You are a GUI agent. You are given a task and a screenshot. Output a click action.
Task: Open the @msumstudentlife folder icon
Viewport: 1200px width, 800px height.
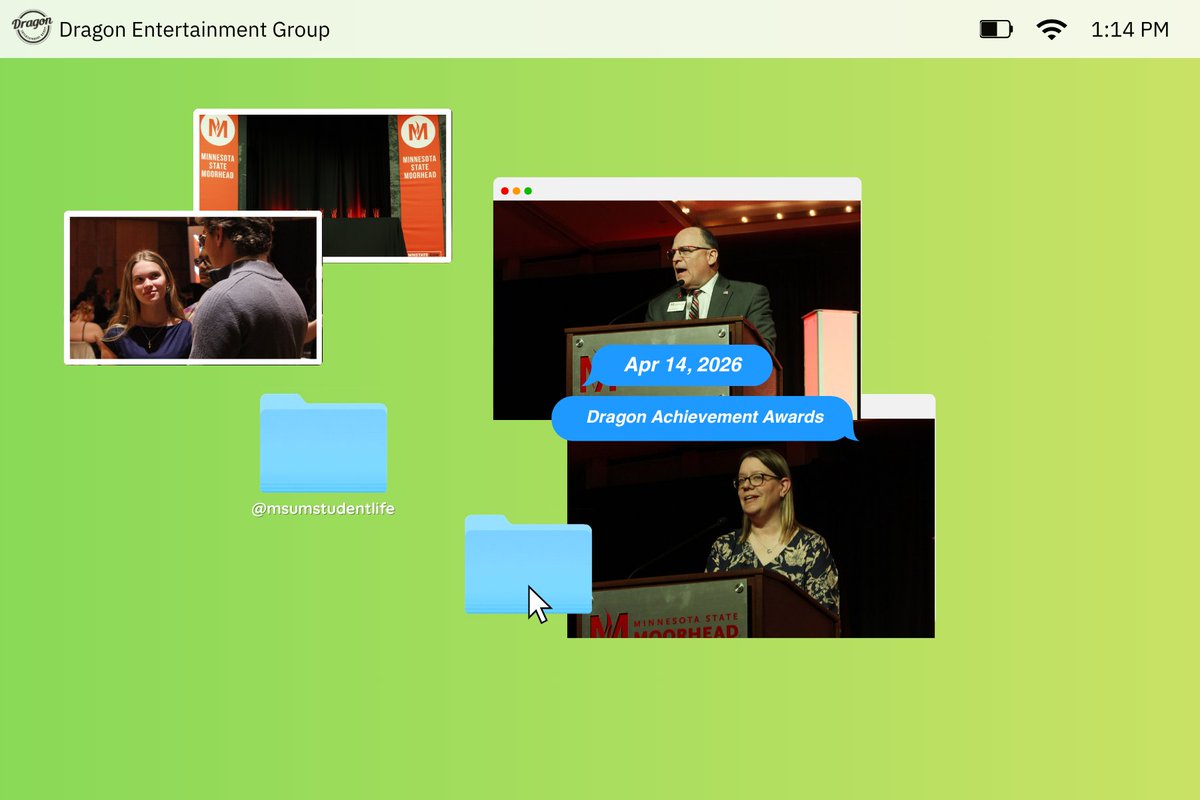(x=323, y=442)
